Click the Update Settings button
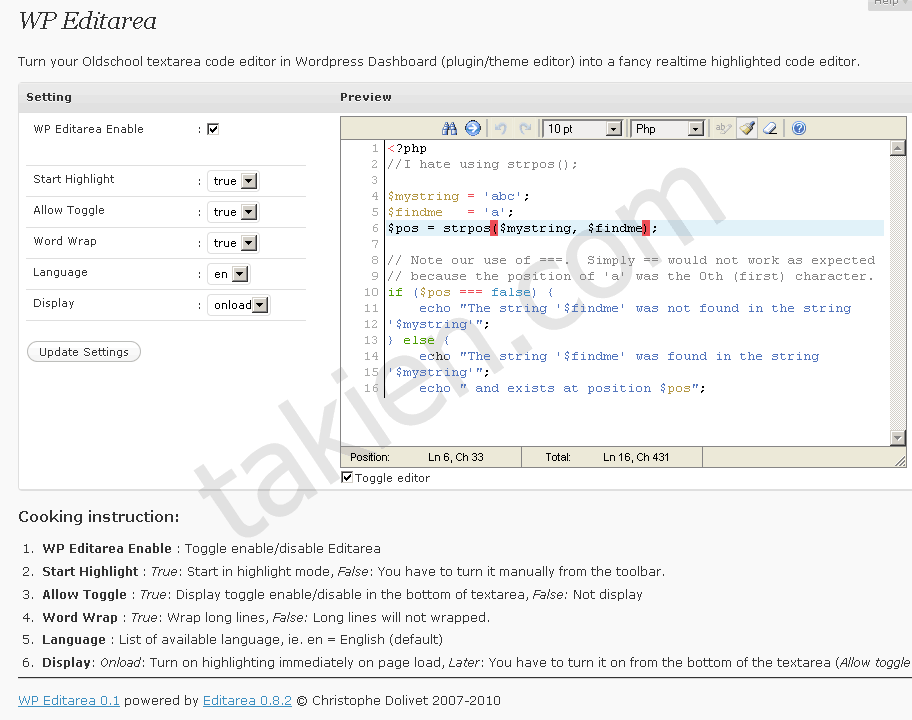The image size is (912, 720). (x=84, y=352)
